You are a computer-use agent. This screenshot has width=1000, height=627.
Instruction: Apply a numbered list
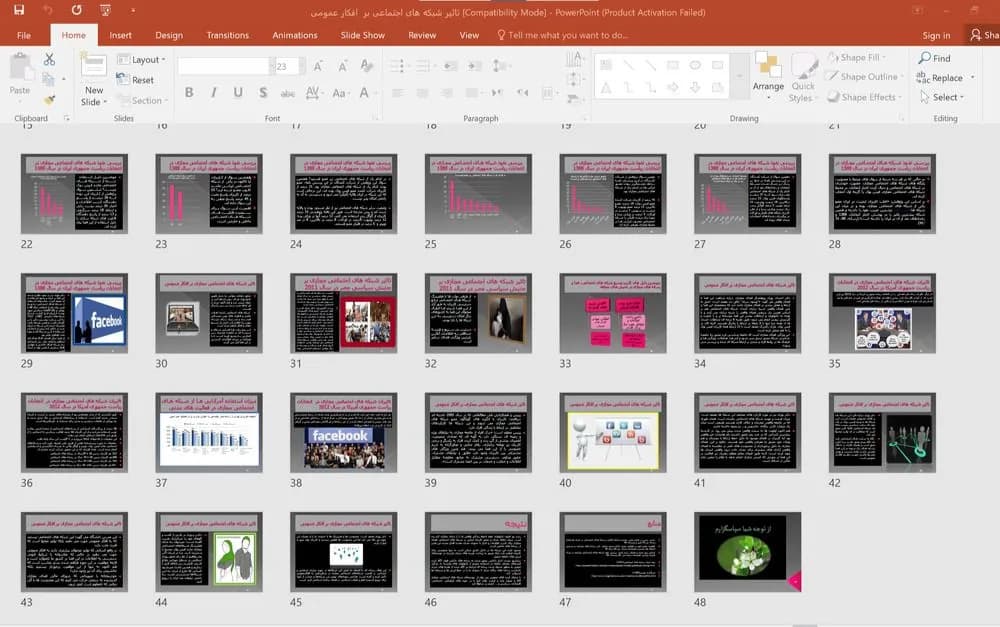[423, 66]
